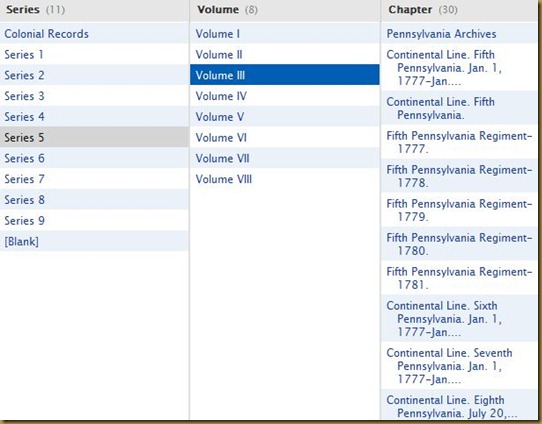Screen dimensions: 542x424
Task: Choose Volume II
Action: (x=285, y=54)
